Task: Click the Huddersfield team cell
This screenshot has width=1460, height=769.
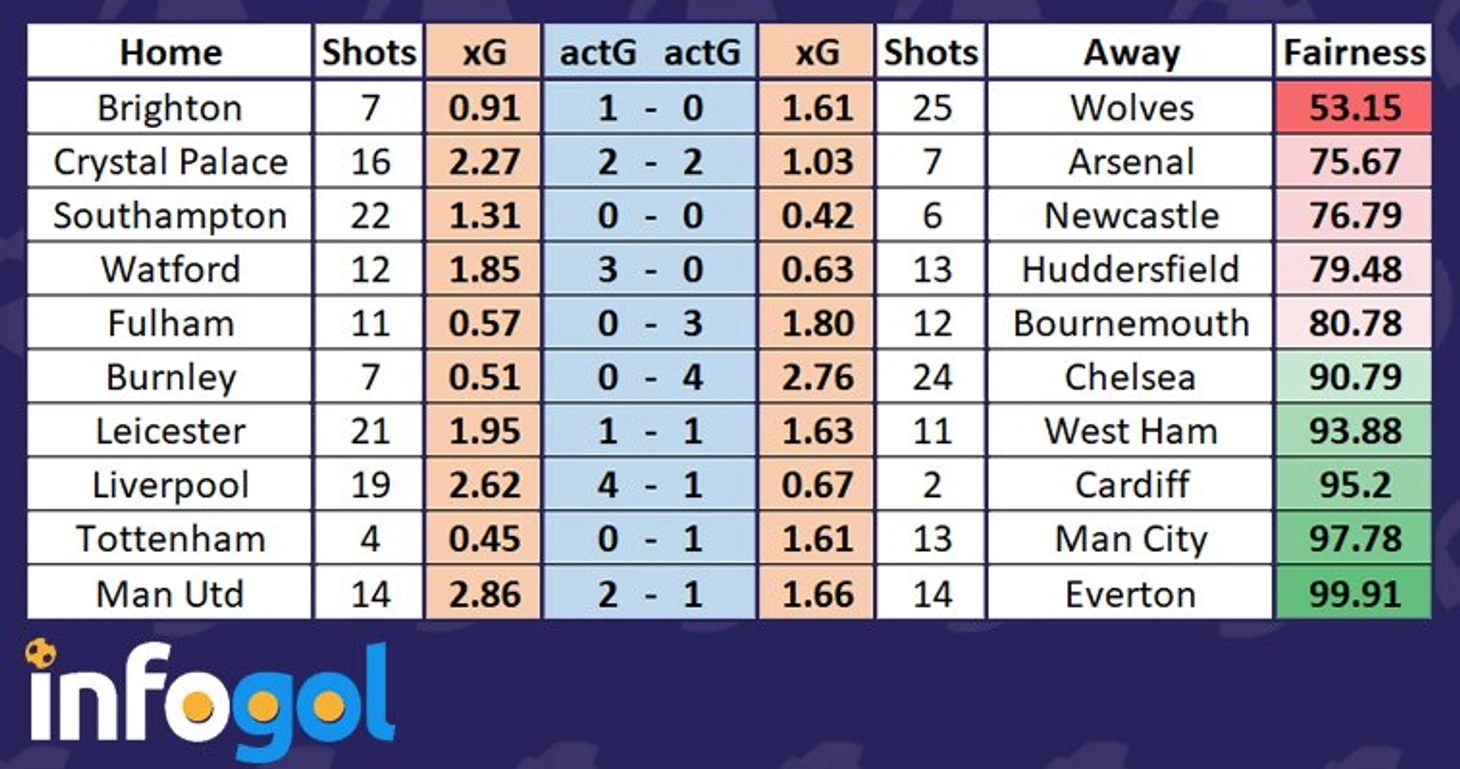Action: 1131,269
